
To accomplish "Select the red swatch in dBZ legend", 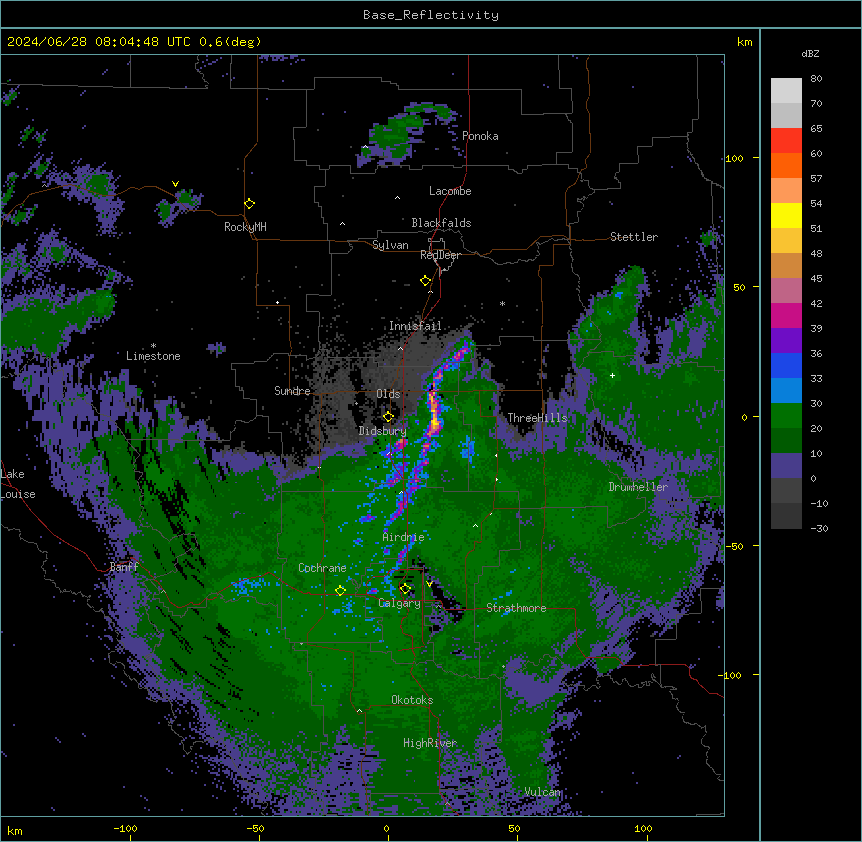I will point(786,141).
